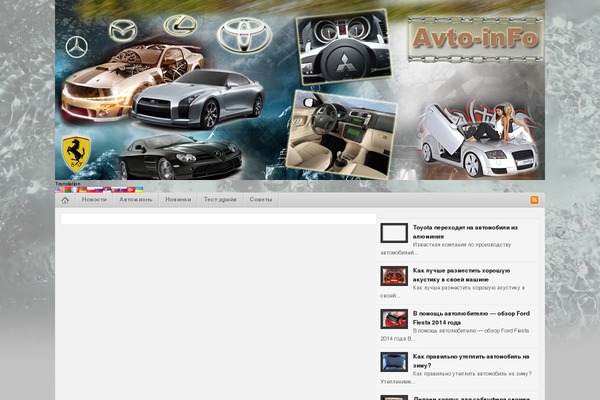This screenshot has width=600, height=400.
Task: Open the Новости menu item
Action: click(94, 200)
